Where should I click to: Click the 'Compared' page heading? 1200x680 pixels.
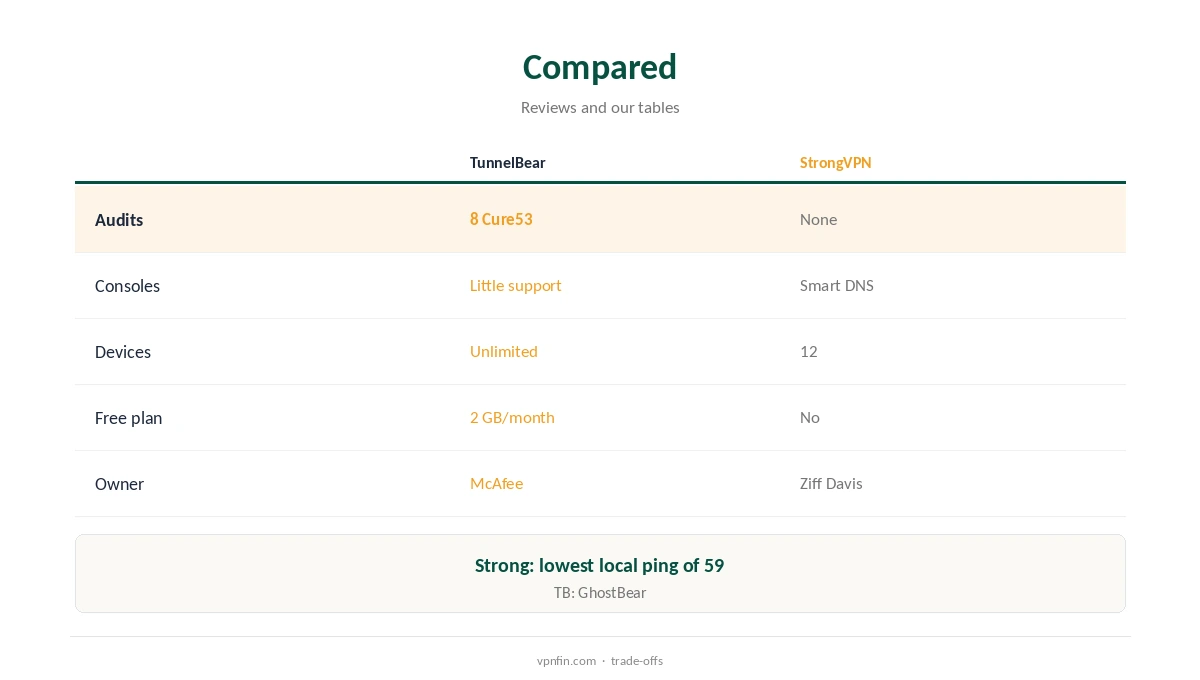pos(600,67)
